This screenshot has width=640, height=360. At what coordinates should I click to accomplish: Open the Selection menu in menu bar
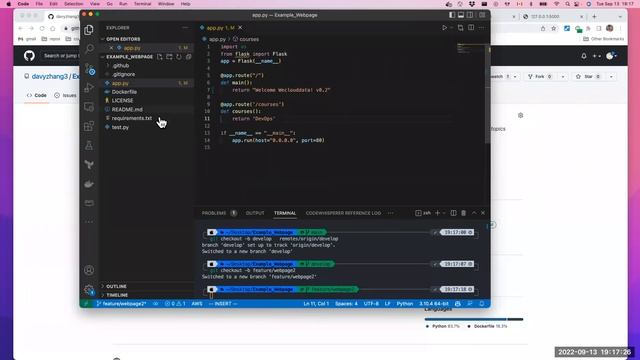(x=73, y=4)
